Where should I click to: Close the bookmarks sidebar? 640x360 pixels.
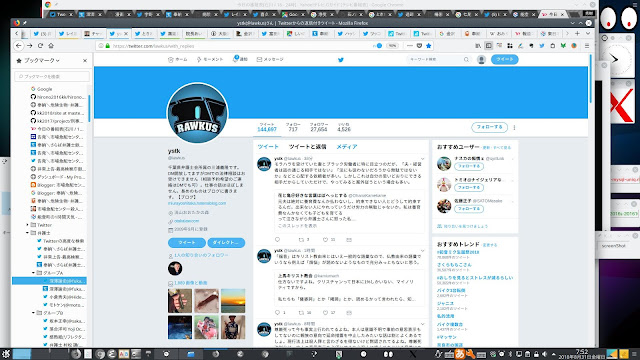pos(85,60)
